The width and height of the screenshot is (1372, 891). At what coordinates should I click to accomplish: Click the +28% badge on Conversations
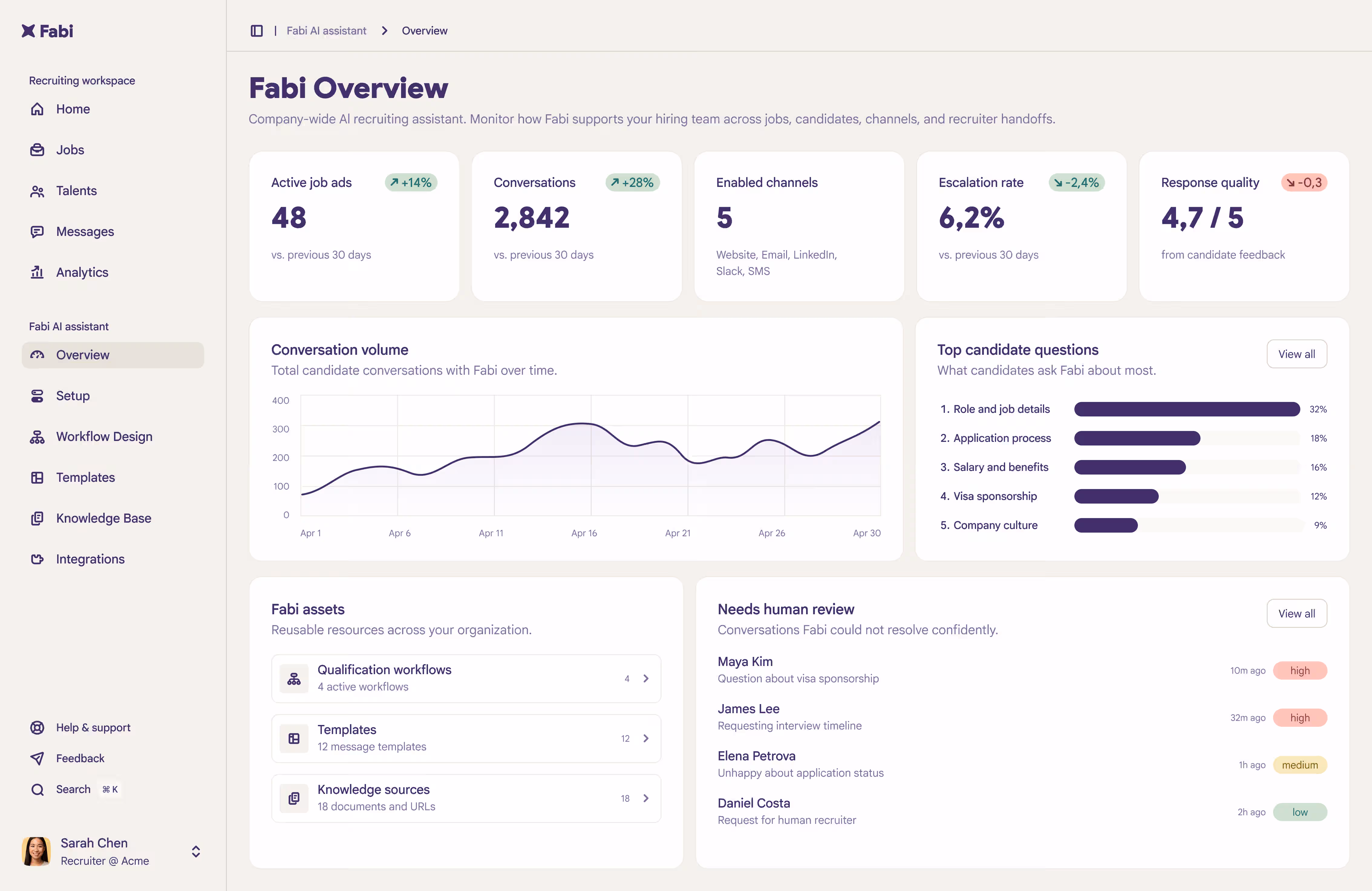[632, 183]
